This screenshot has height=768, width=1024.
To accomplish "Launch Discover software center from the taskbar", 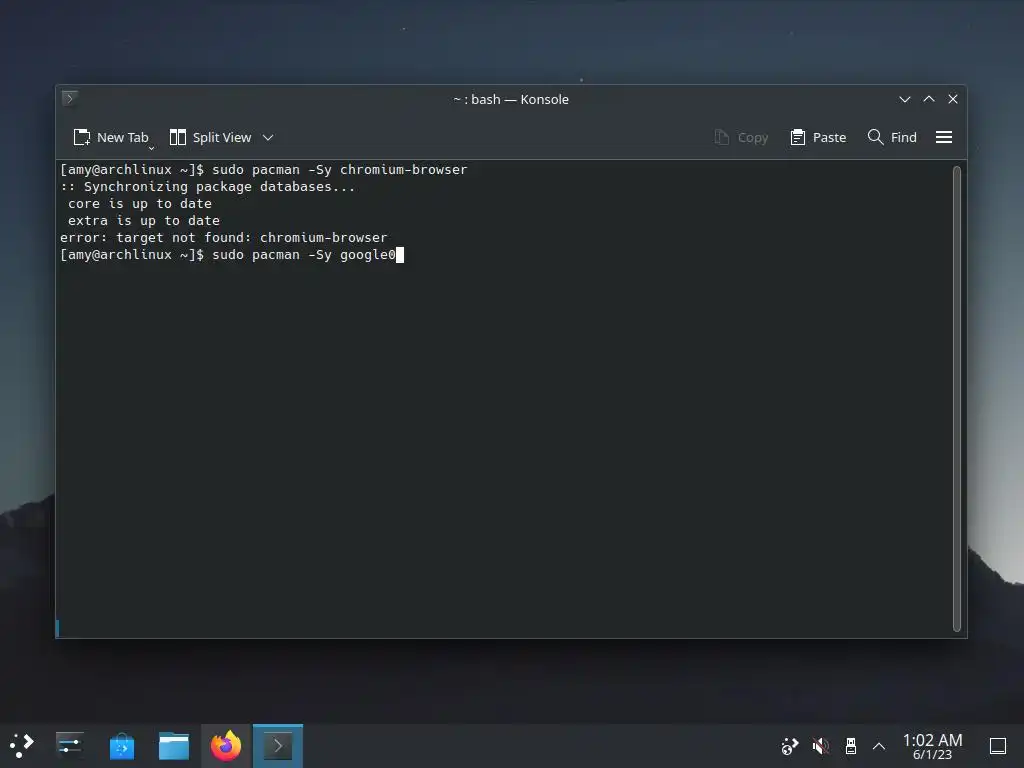I will pos(121,746).
